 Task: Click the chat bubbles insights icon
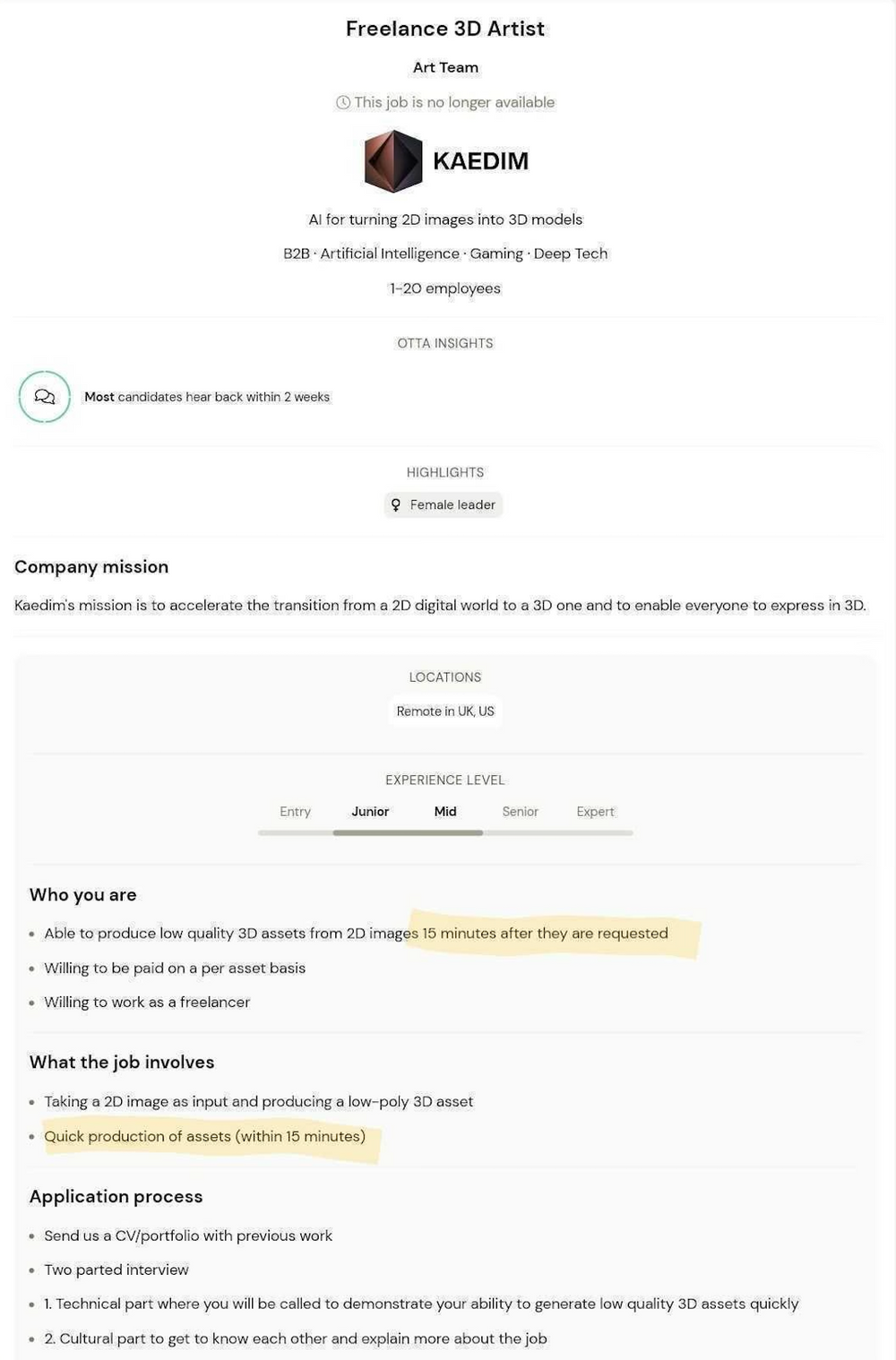pyautogui.click(x=45, y=396)
